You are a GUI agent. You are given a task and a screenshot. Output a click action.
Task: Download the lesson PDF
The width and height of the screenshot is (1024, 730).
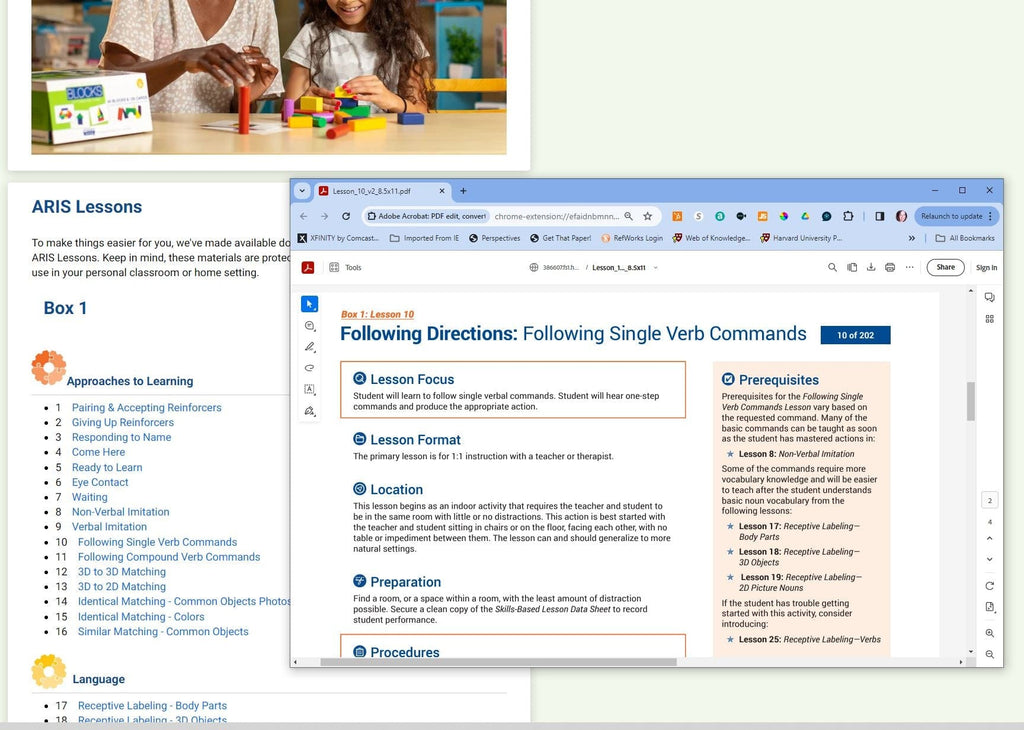pos(871,267)
